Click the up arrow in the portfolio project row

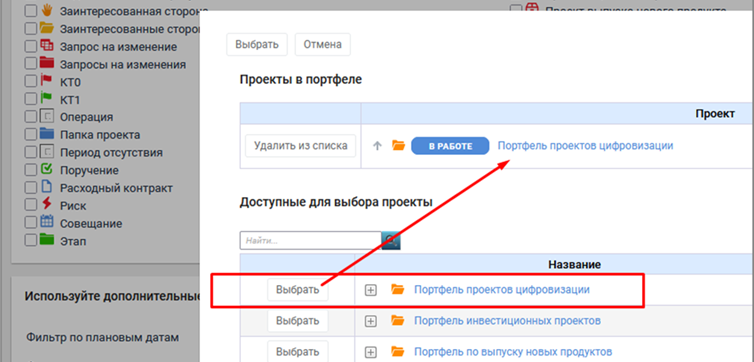click(x=377, y=146)
